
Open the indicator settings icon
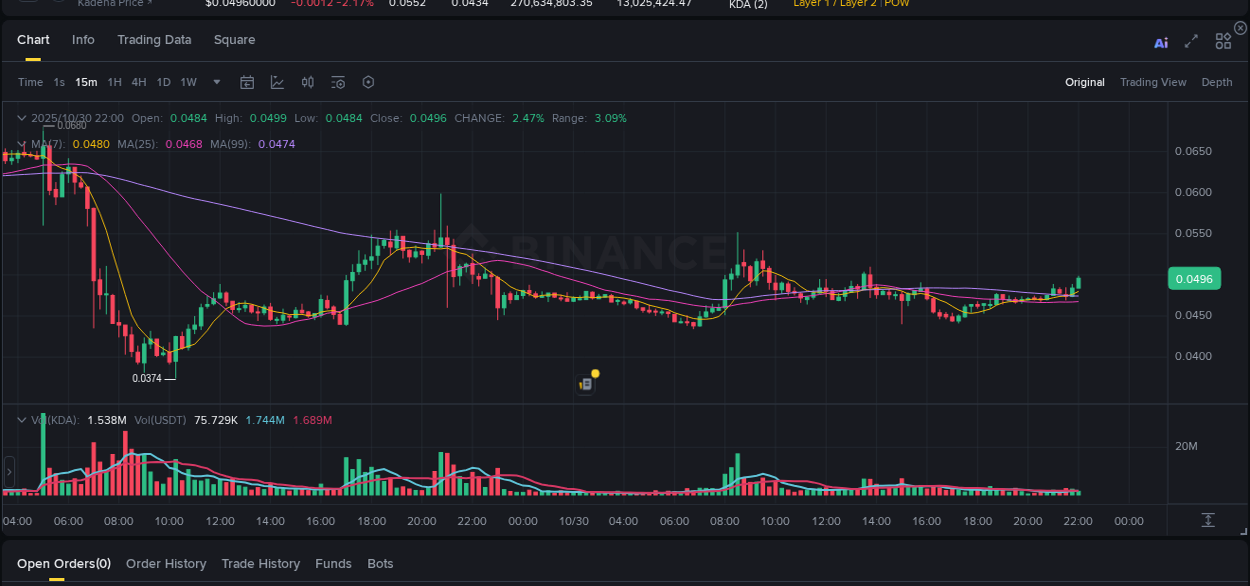coord(338,82)
